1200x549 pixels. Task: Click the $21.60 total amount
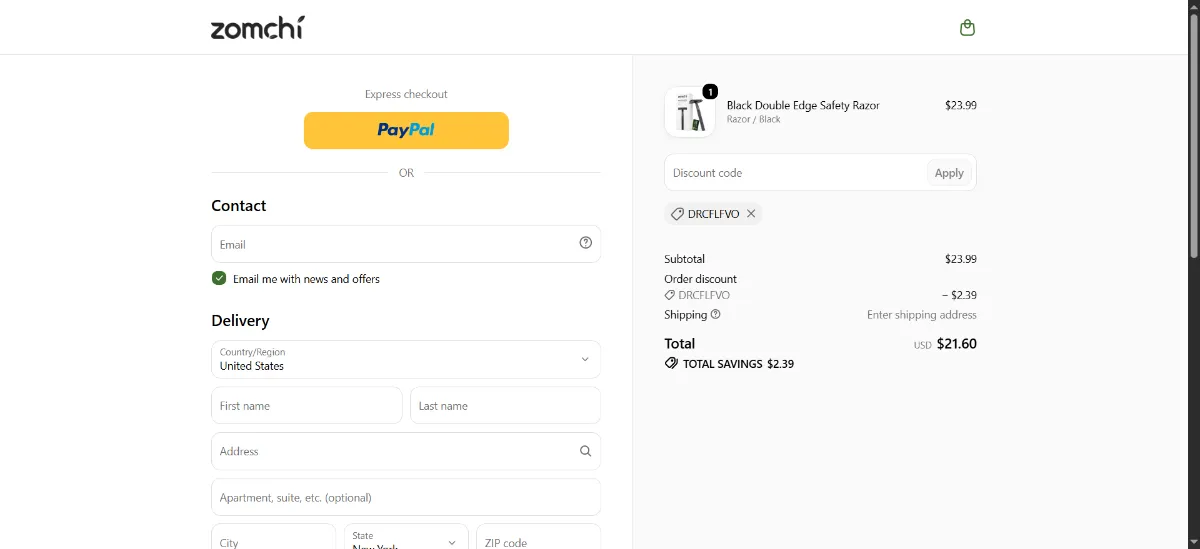coord(957,344)
